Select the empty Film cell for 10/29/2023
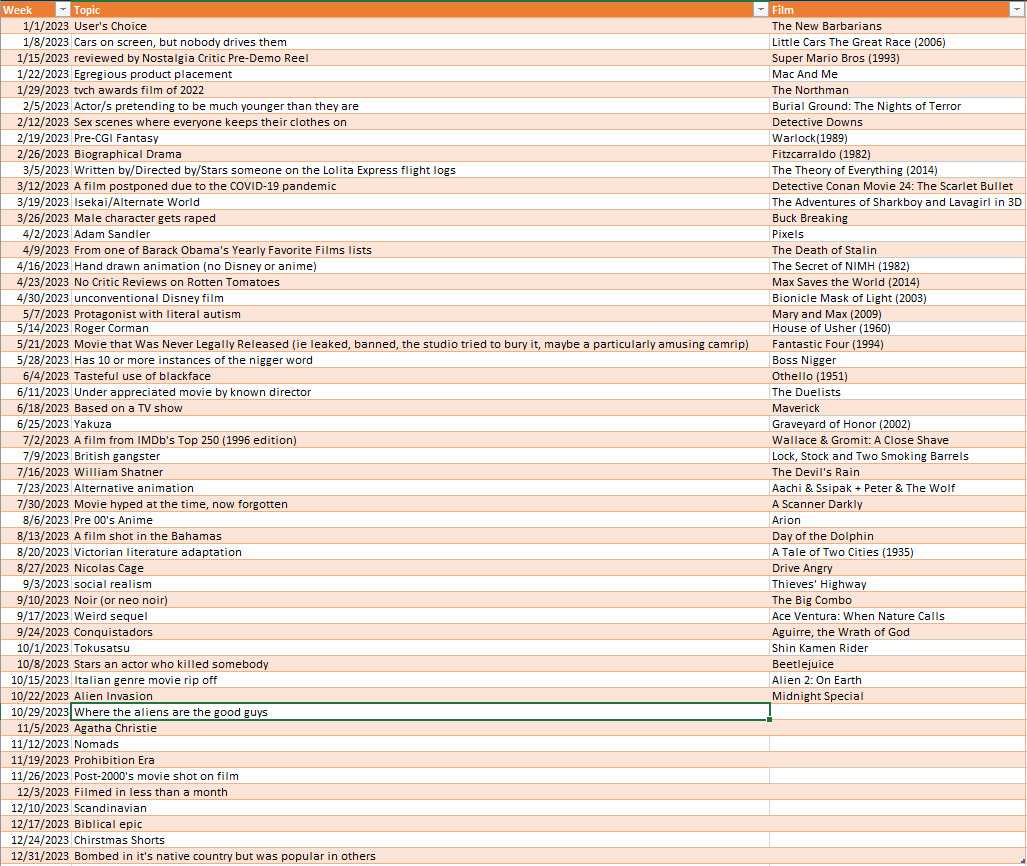The image size is (1027, 866). click(x=897, y=712)
